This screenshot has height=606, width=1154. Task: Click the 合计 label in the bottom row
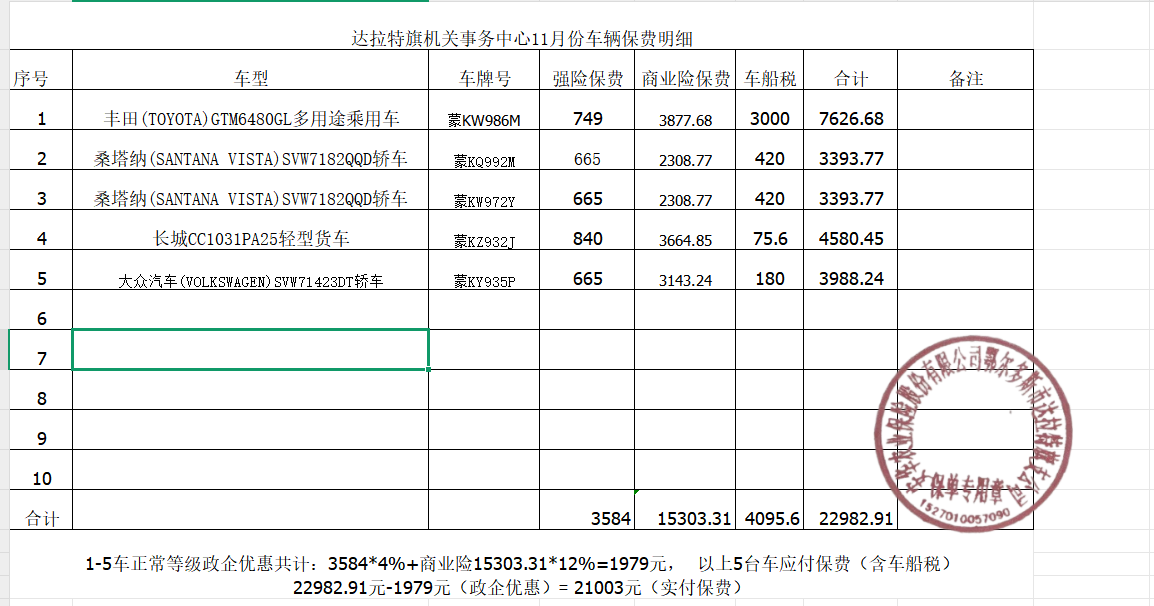[41, 518]
